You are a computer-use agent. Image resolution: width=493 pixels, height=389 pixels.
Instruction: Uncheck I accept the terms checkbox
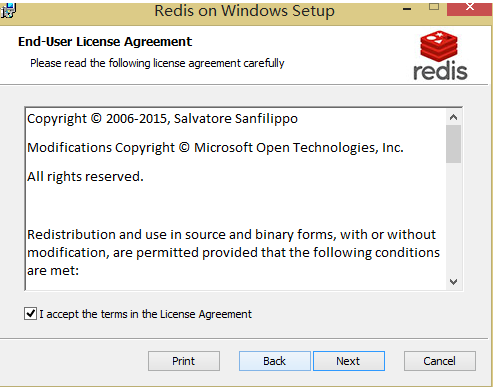(x=30, y=314)
